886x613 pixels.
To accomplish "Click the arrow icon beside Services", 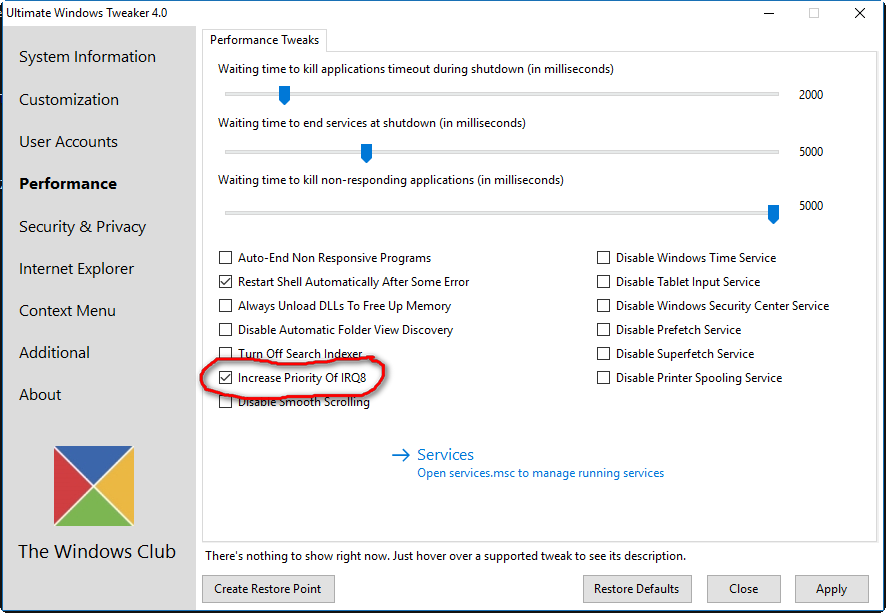I will 401,455.
